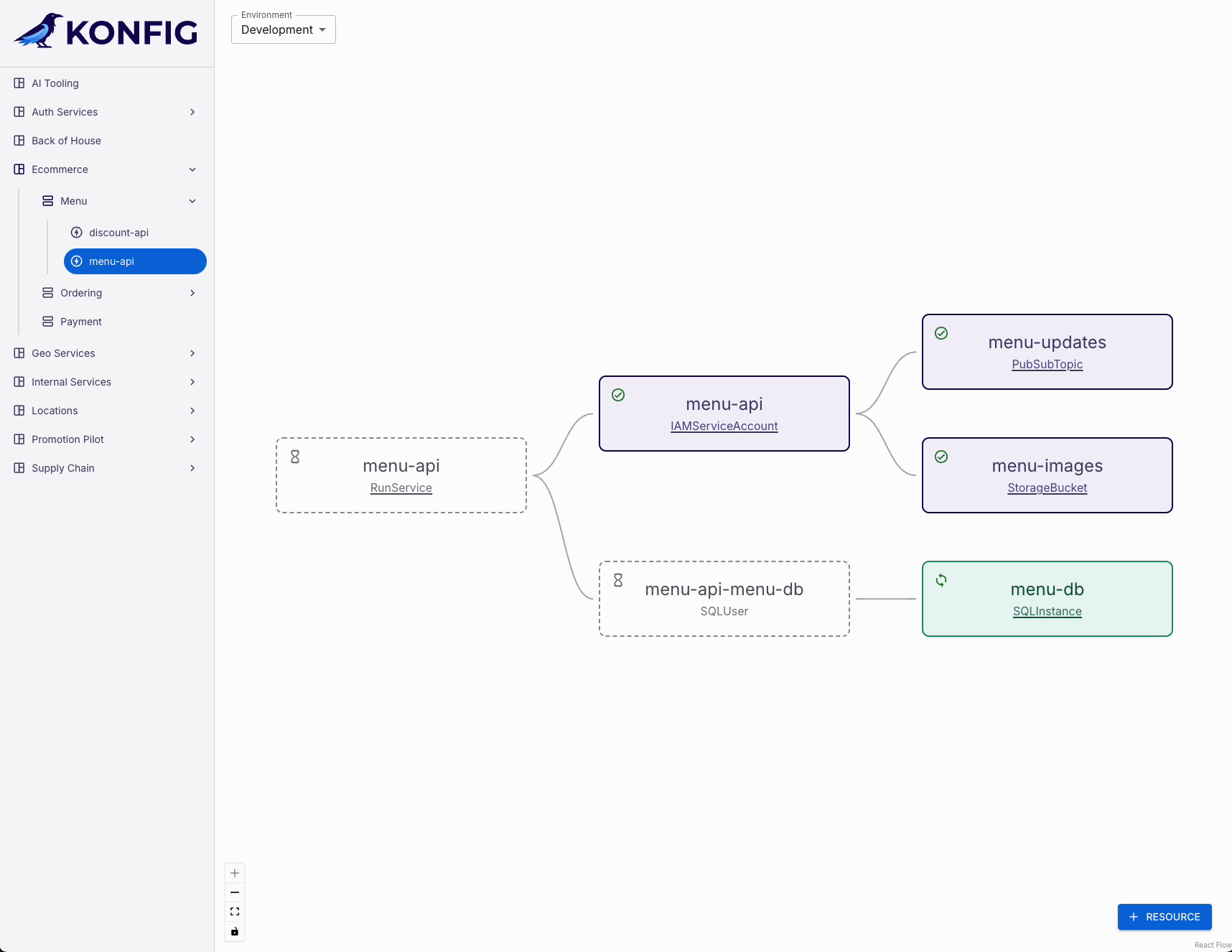
Task: Click the sync status icon on menu-db
Action: pyautogui.click(x=941, y=580)
